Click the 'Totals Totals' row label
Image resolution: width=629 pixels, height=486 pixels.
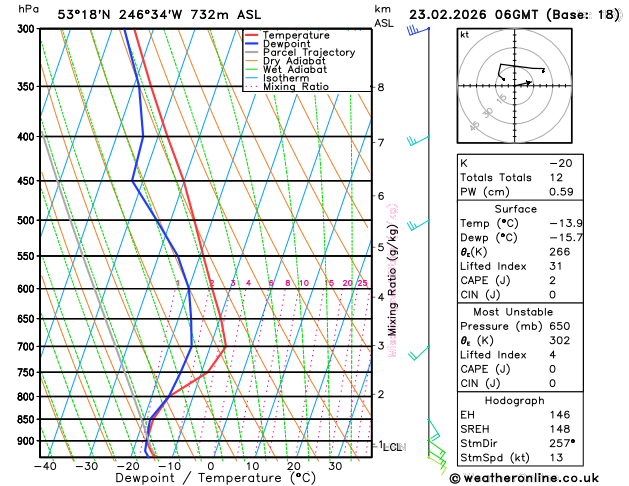[x=496, y=178]
